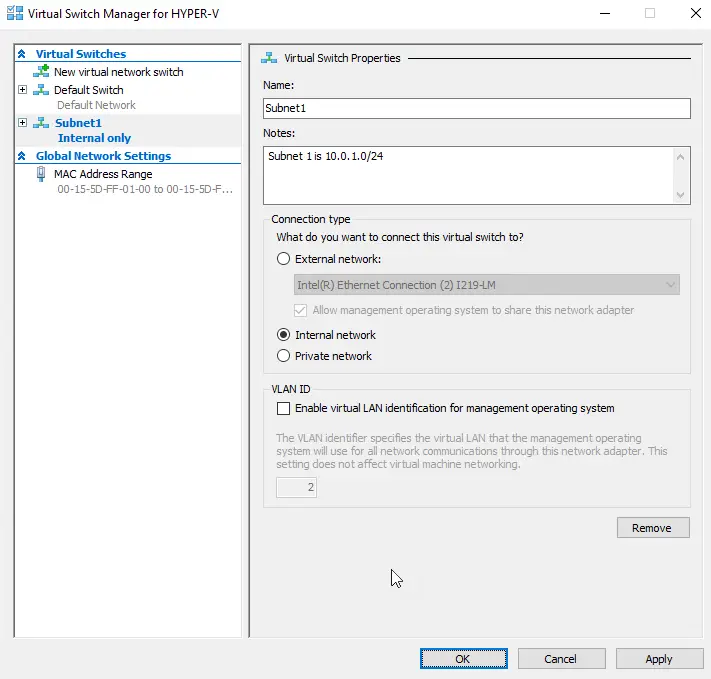Click the MAC range 00-15-5D-FF-01-00 text
711x679 pixels.
145,189
